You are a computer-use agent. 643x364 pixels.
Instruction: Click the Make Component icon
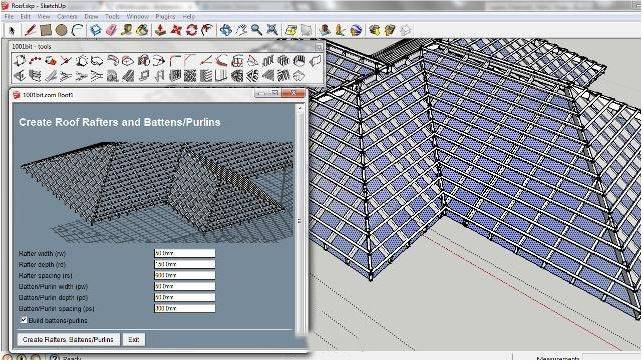pos(96,30)
